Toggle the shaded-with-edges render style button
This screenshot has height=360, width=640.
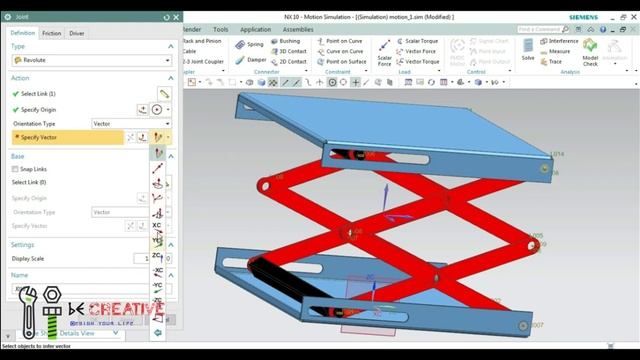261,82
